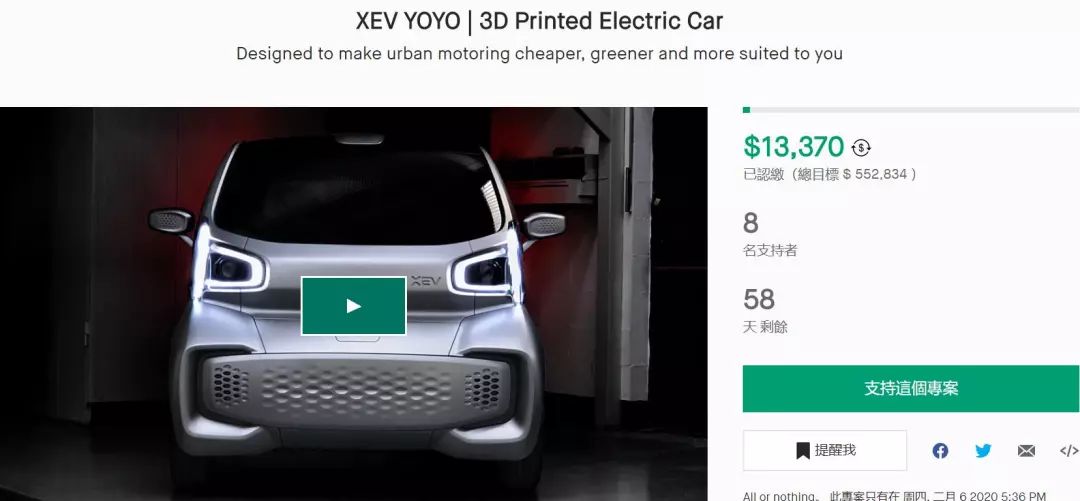This screenshot has height=501, width=1080.
Task: Click the currency conversion icon beside $13,370
Action: click(x=860, y=147)
